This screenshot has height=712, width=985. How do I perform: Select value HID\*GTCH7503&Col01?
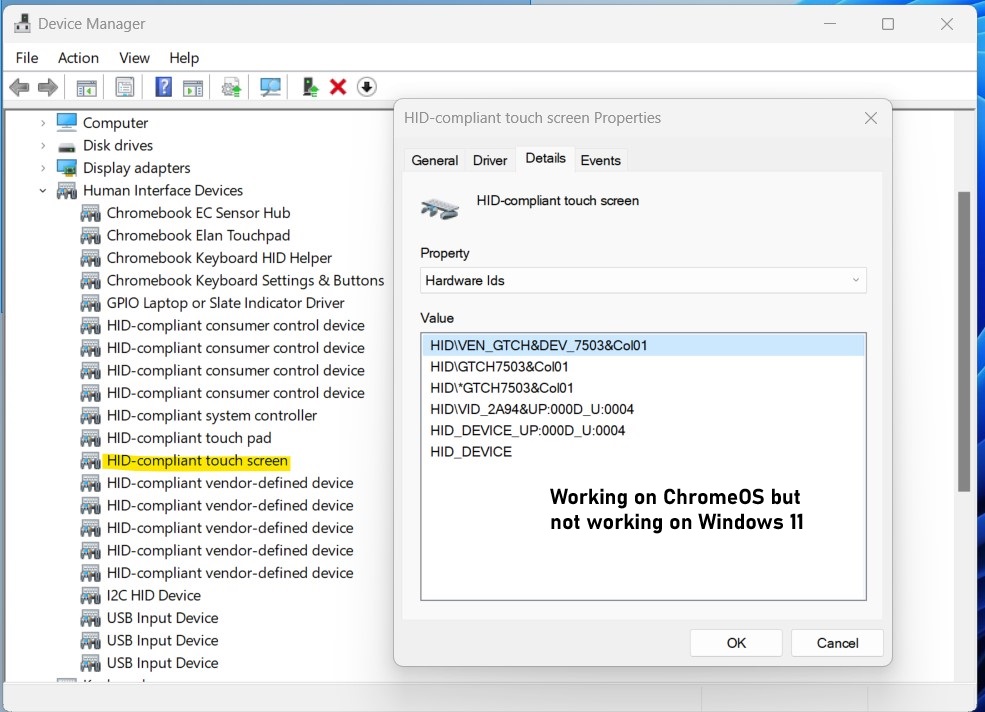502,388
